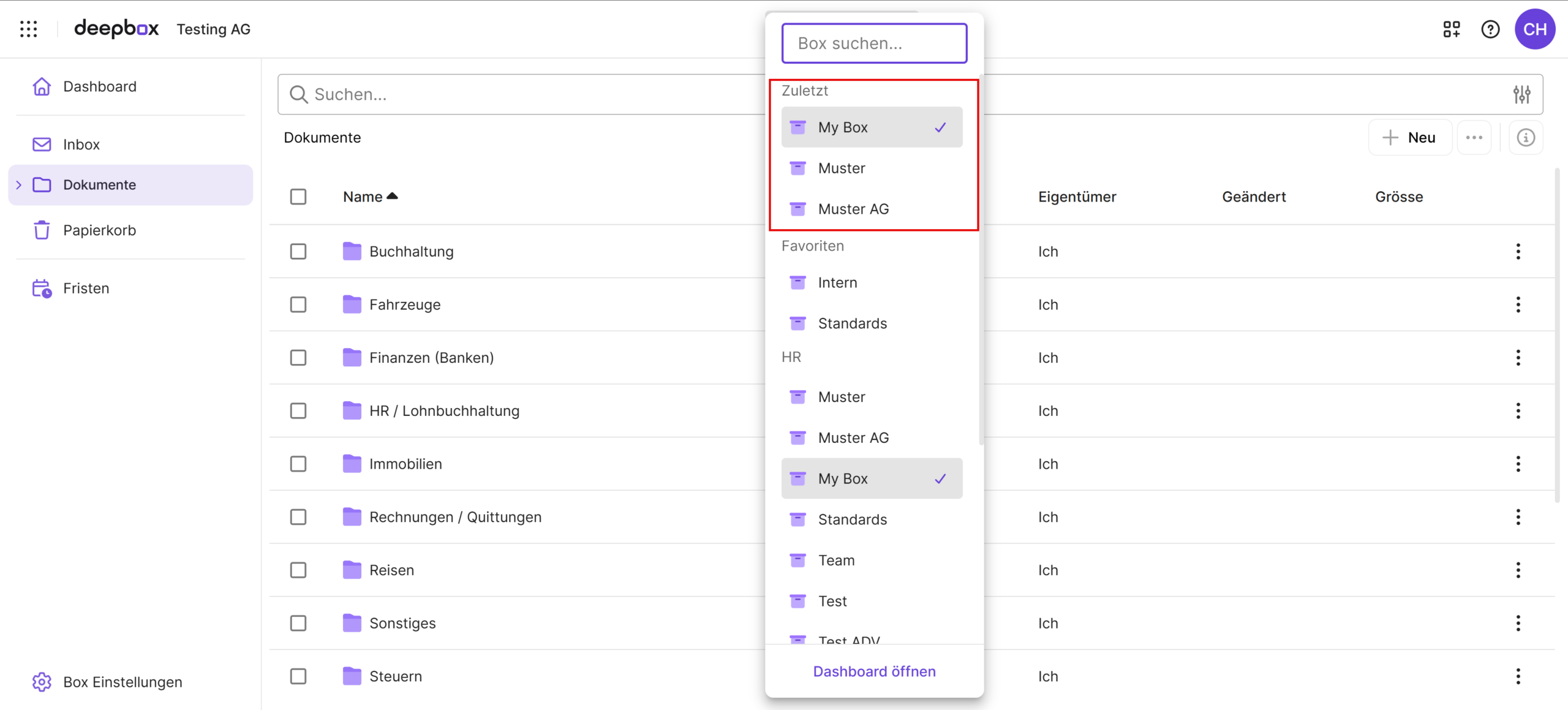Open the three-dots more actions button
This screenshot has height=710, width=1568.
1474,137
